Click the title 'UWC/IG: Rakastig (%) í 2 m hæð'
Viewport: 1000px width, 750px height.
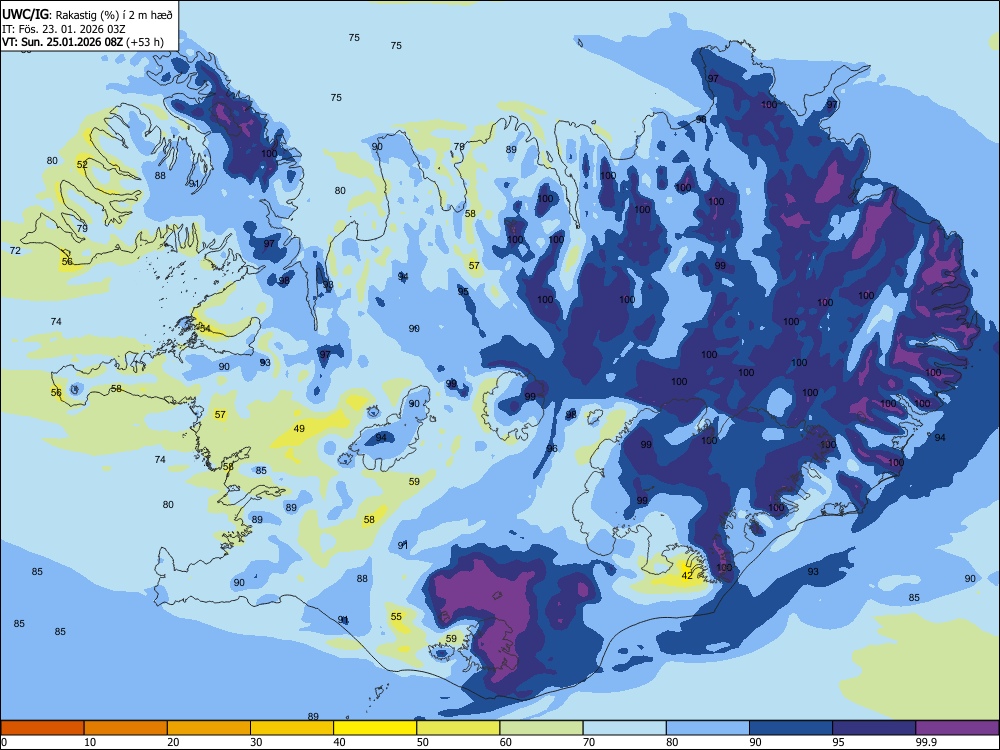(x=87, y=15)
